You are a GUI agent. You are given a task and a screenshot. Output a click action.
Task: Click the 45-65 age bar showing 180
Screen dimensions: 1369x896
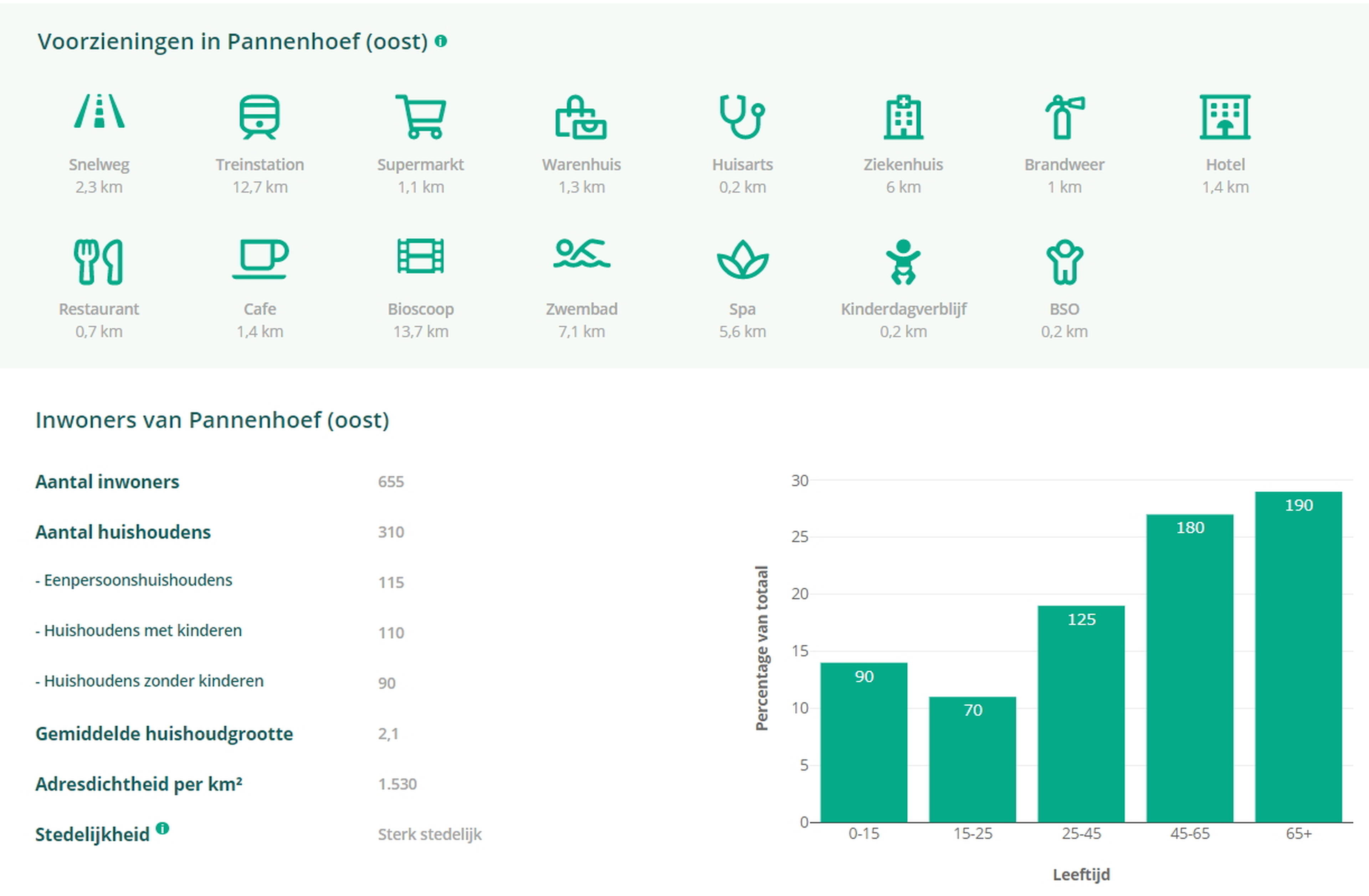pyautogui.click(x=1190, y=668)
